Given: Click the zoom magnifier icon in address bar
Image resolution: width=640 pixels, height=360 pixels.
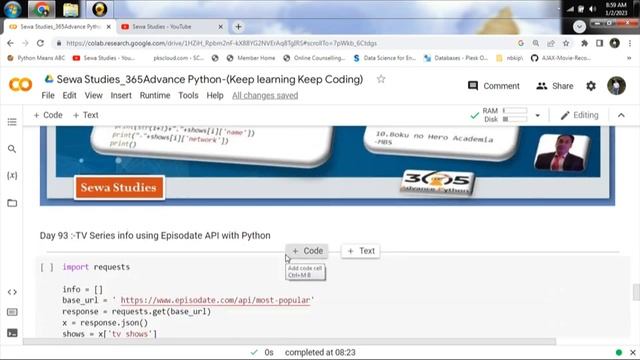Looking at the screenshot, I should 536,43.
